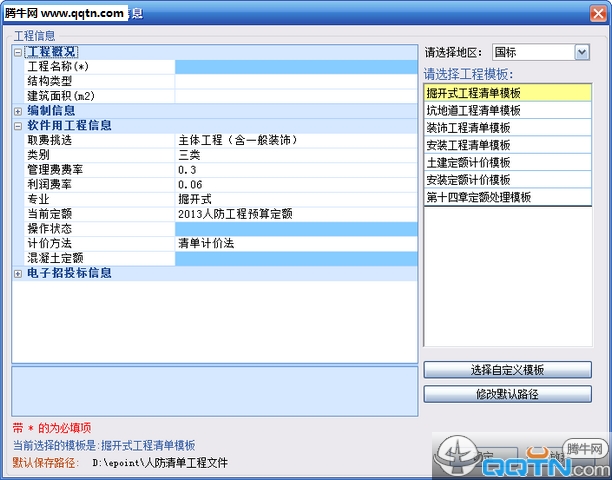Select the 掘开式工程清单模板 template
The height and width of the screenshot is (480, 612).
[x=507, y=93]
